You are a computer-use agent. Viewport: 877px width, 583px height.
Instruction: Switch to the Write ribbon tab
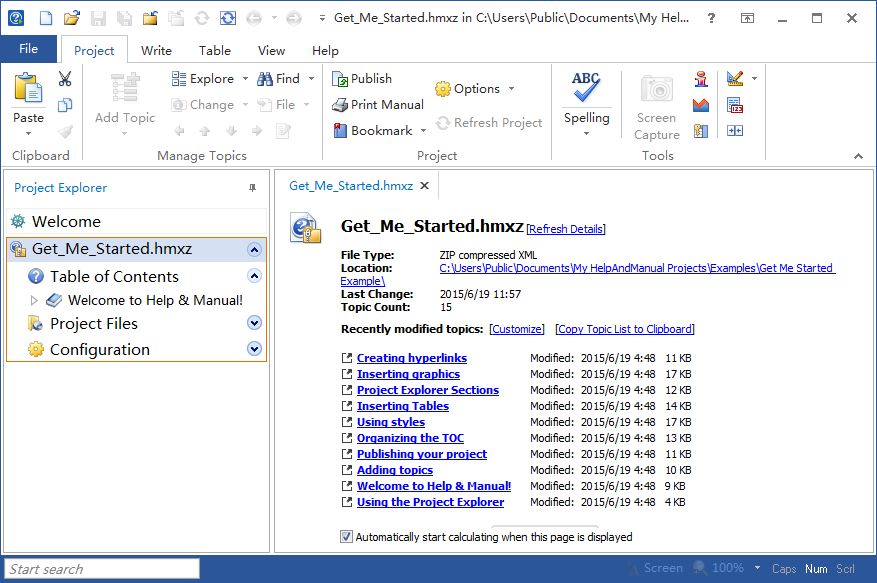(156, 50)
